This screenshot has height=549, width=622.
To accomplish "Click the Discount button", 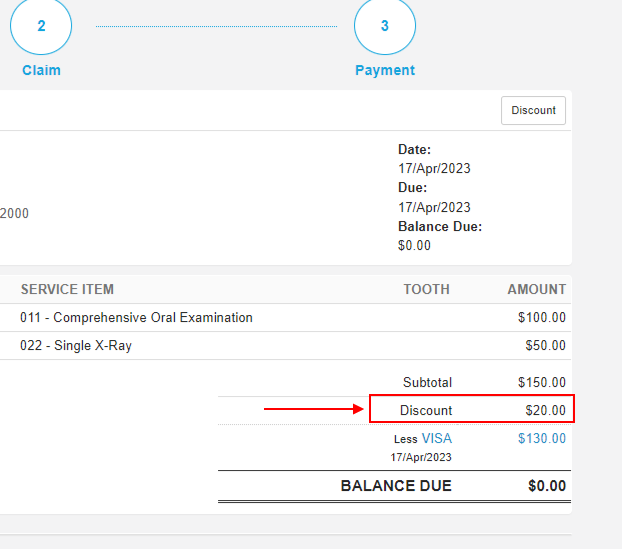I will click(533, 110).
